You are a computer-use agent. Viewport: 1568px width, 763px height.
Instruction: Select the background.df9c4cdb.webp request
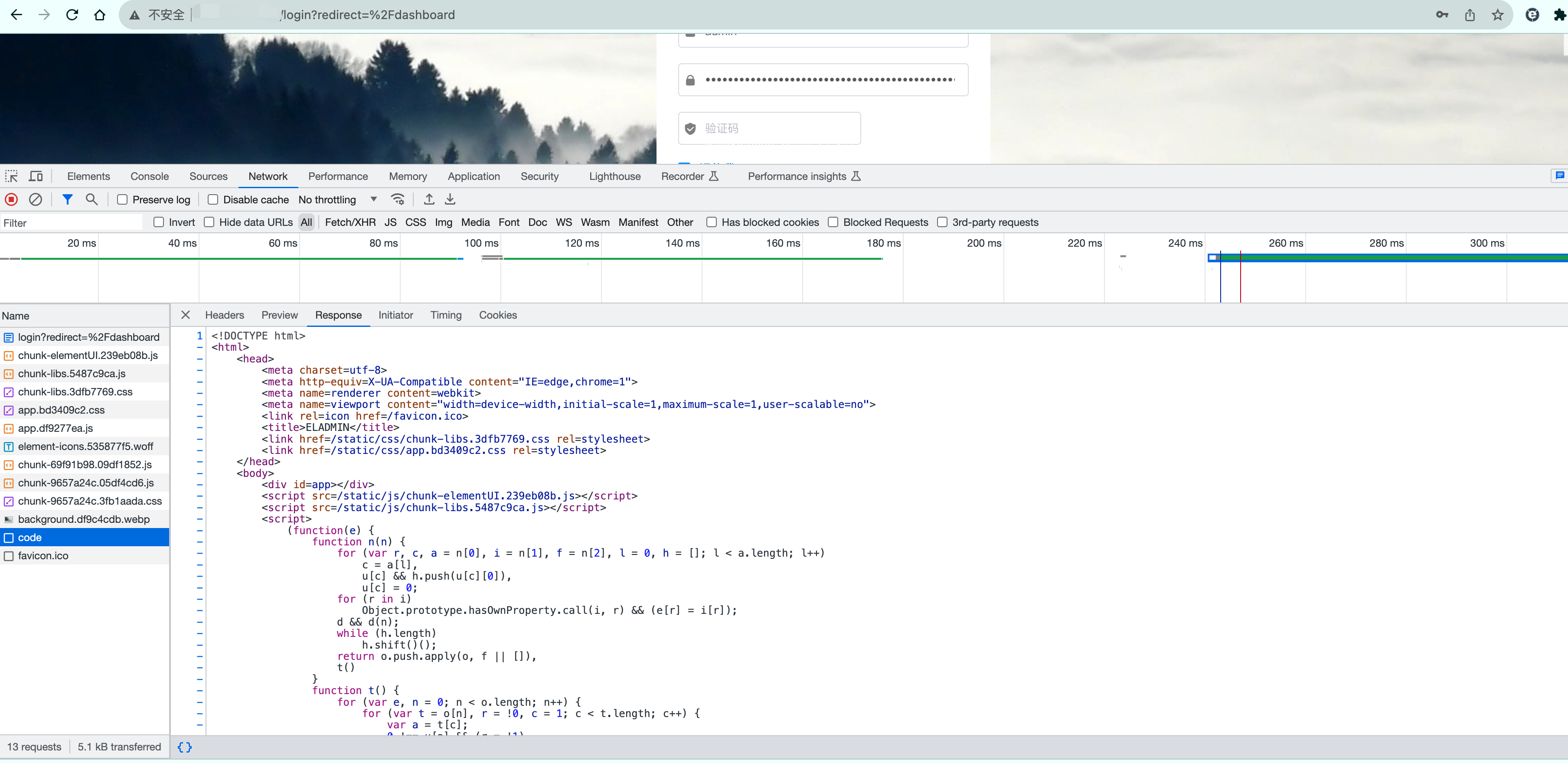[x=85, y=520]
